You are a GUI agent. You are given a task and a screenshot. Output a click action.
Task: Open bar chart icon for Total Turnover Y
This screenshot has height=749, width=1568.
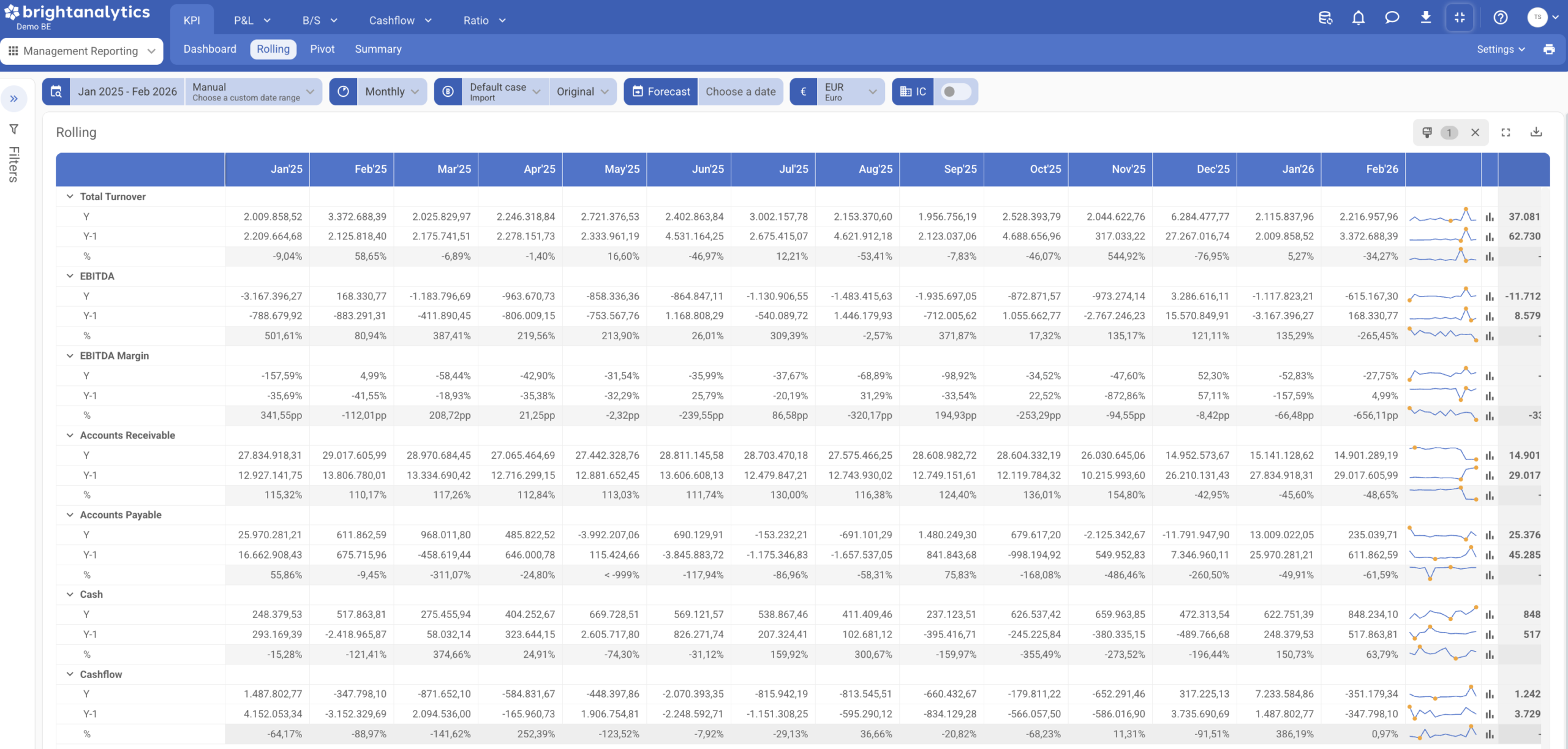[x=1489, y=217]
